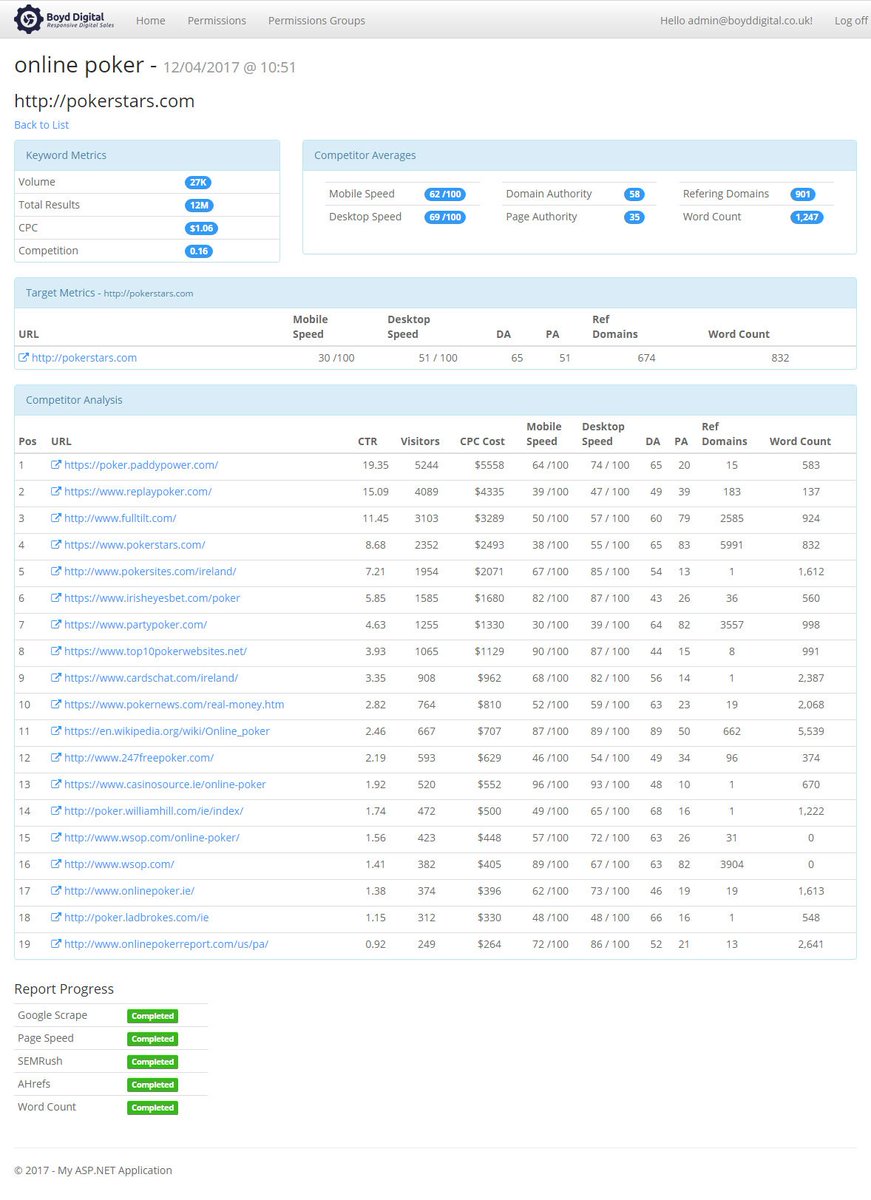The height and width of the screenshot is (1200, 871).
Task: Go Back to List
Action: coord(41,125)
